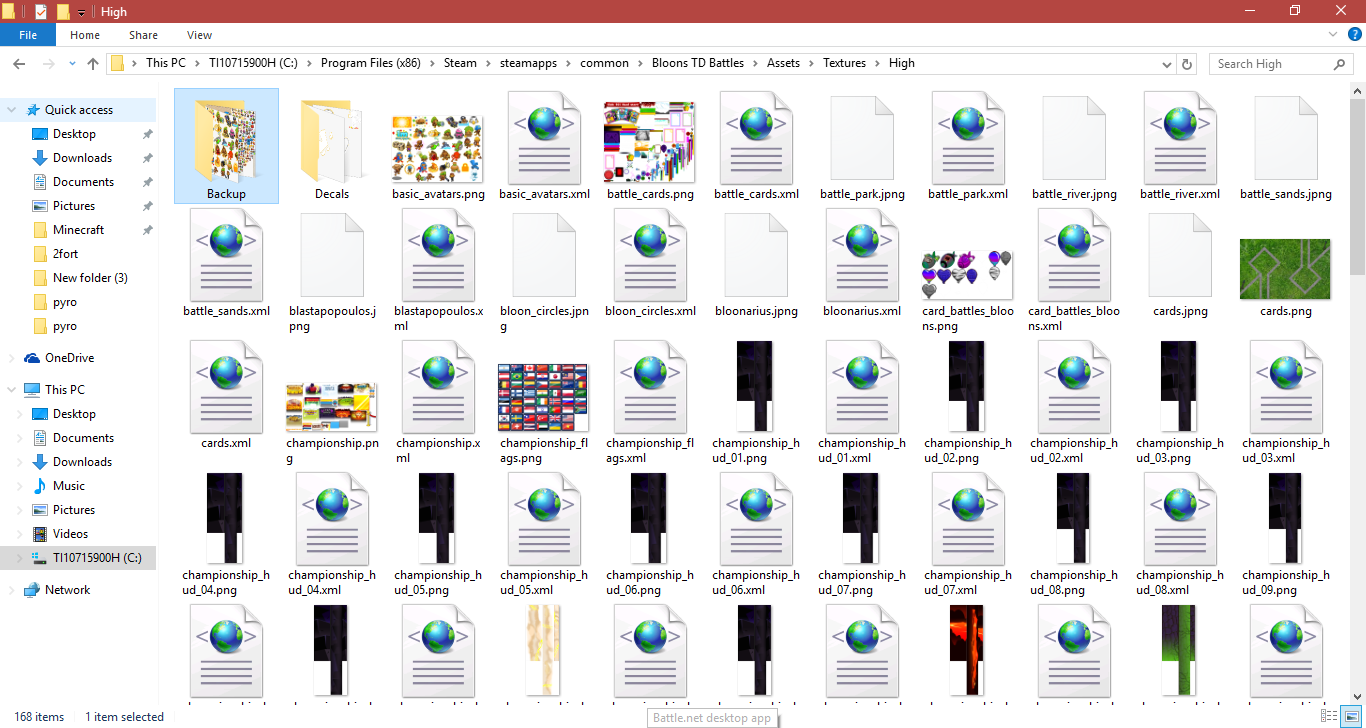Select the basic_avatars.xml file

click(x=544, y=146)
